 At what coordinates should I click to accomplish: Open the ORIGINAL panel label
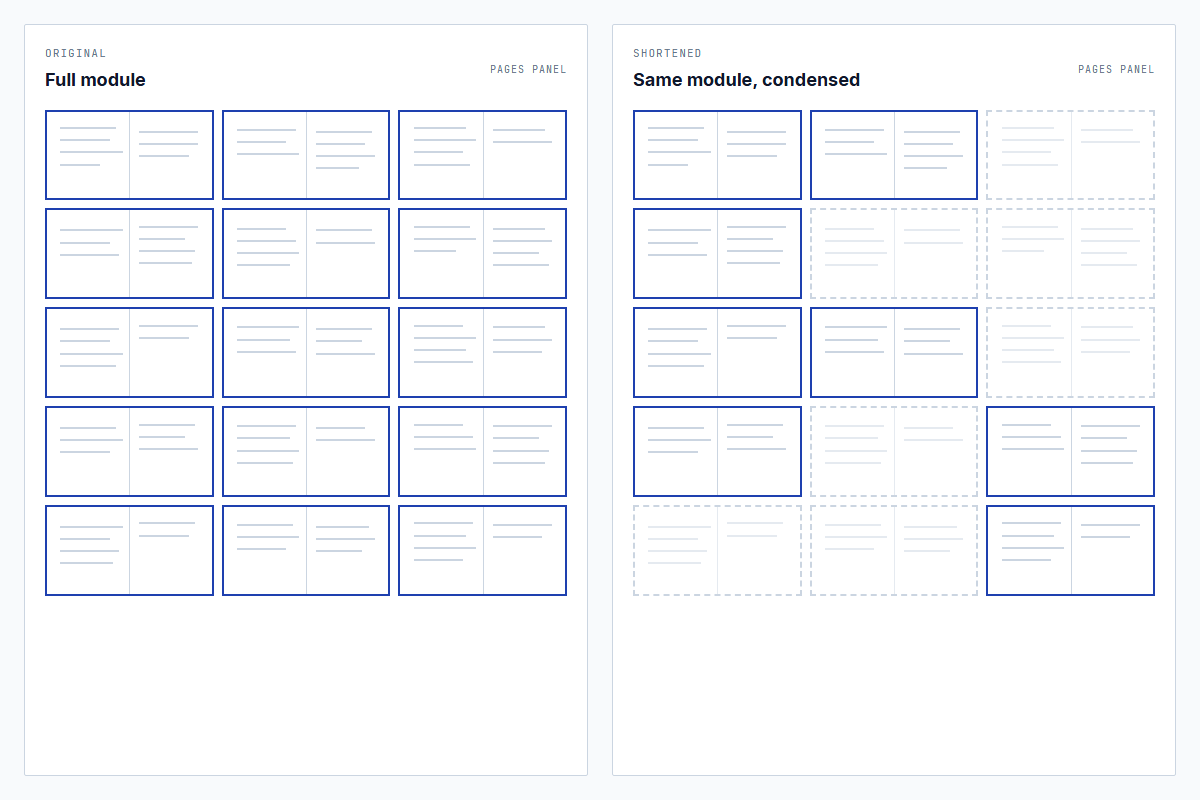(x=75, y=53)
